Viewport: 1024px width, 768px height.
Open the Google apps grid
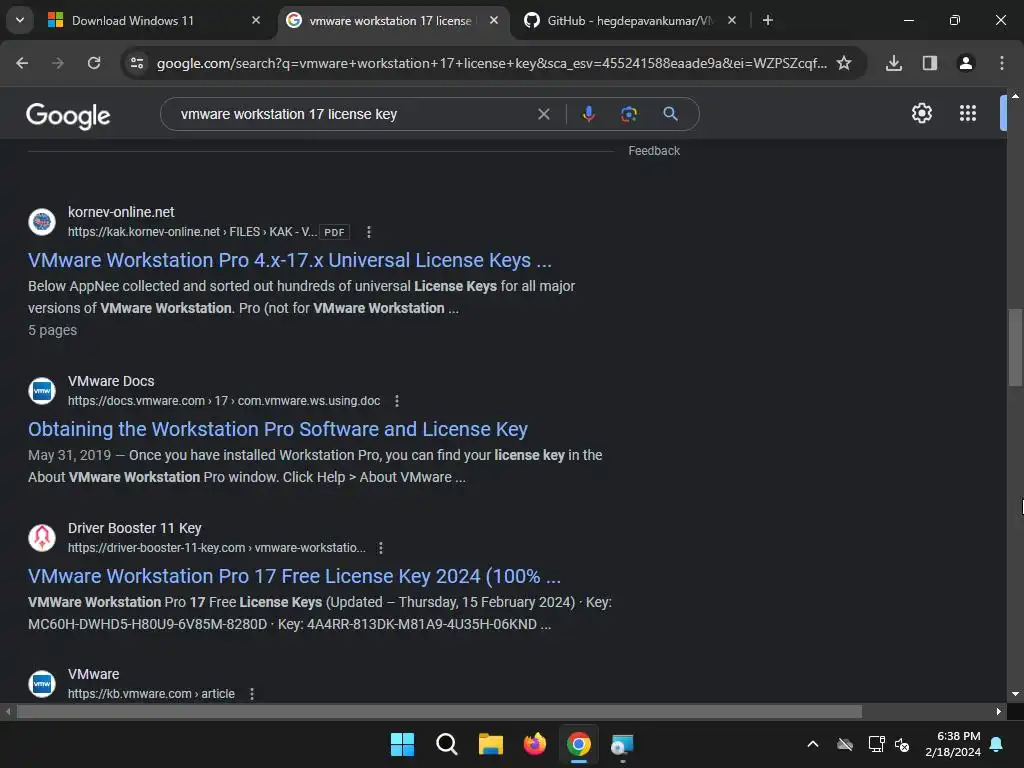click(x=968, y=114)
